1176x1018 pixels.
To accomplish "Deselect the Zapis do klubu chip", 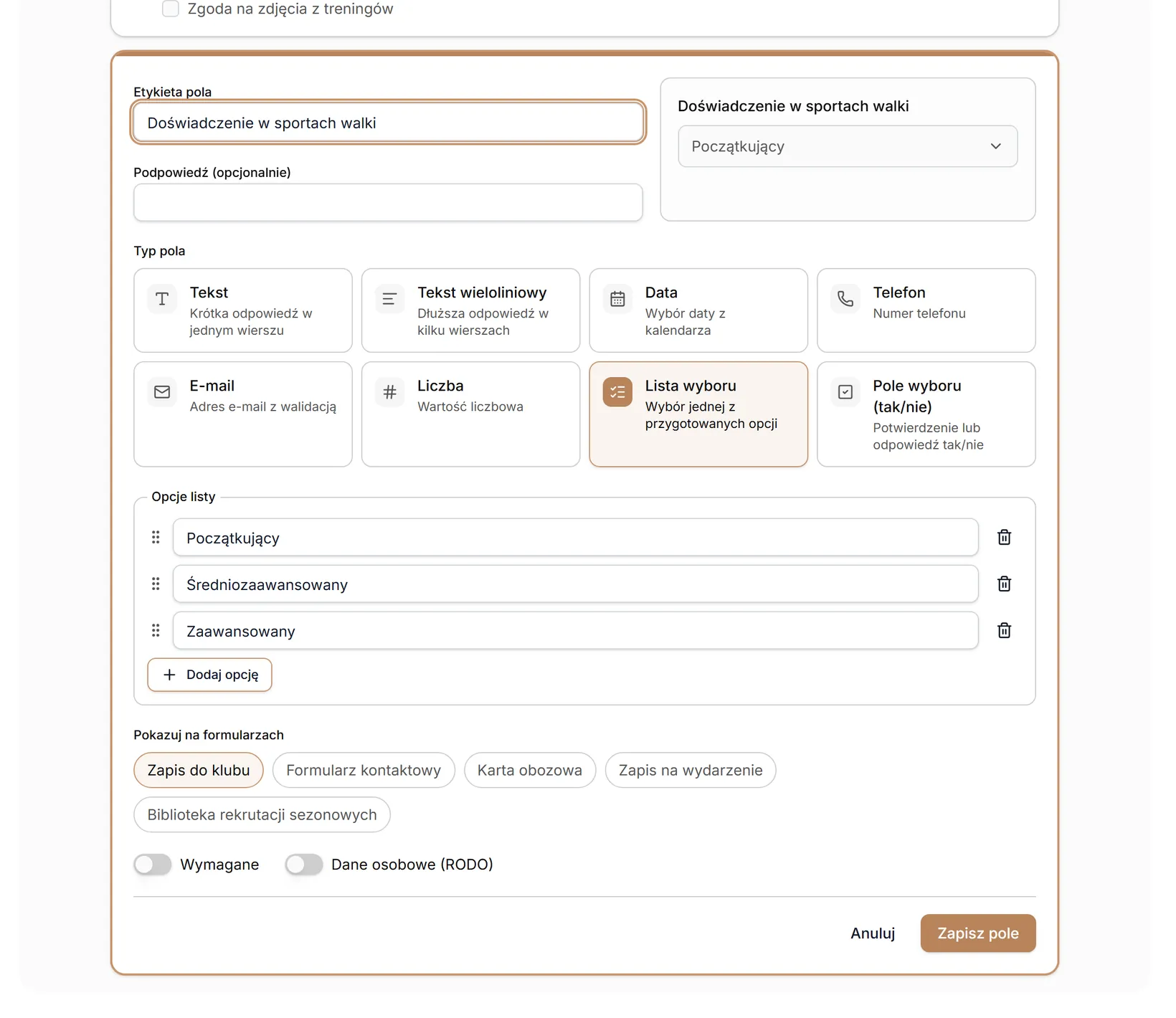I will coord(199,770).
